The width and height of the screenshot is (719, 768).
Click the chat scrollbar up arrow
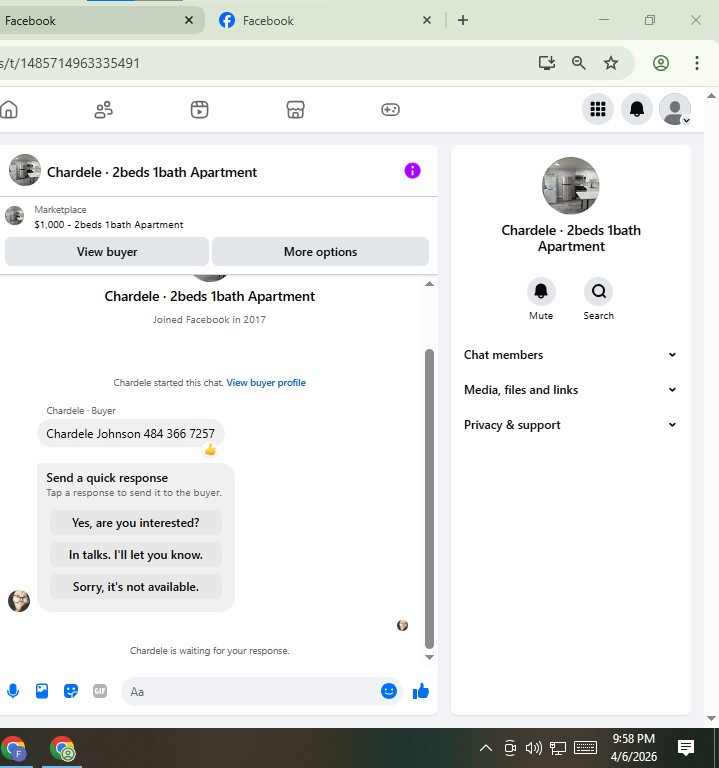(x=430, y=284)
